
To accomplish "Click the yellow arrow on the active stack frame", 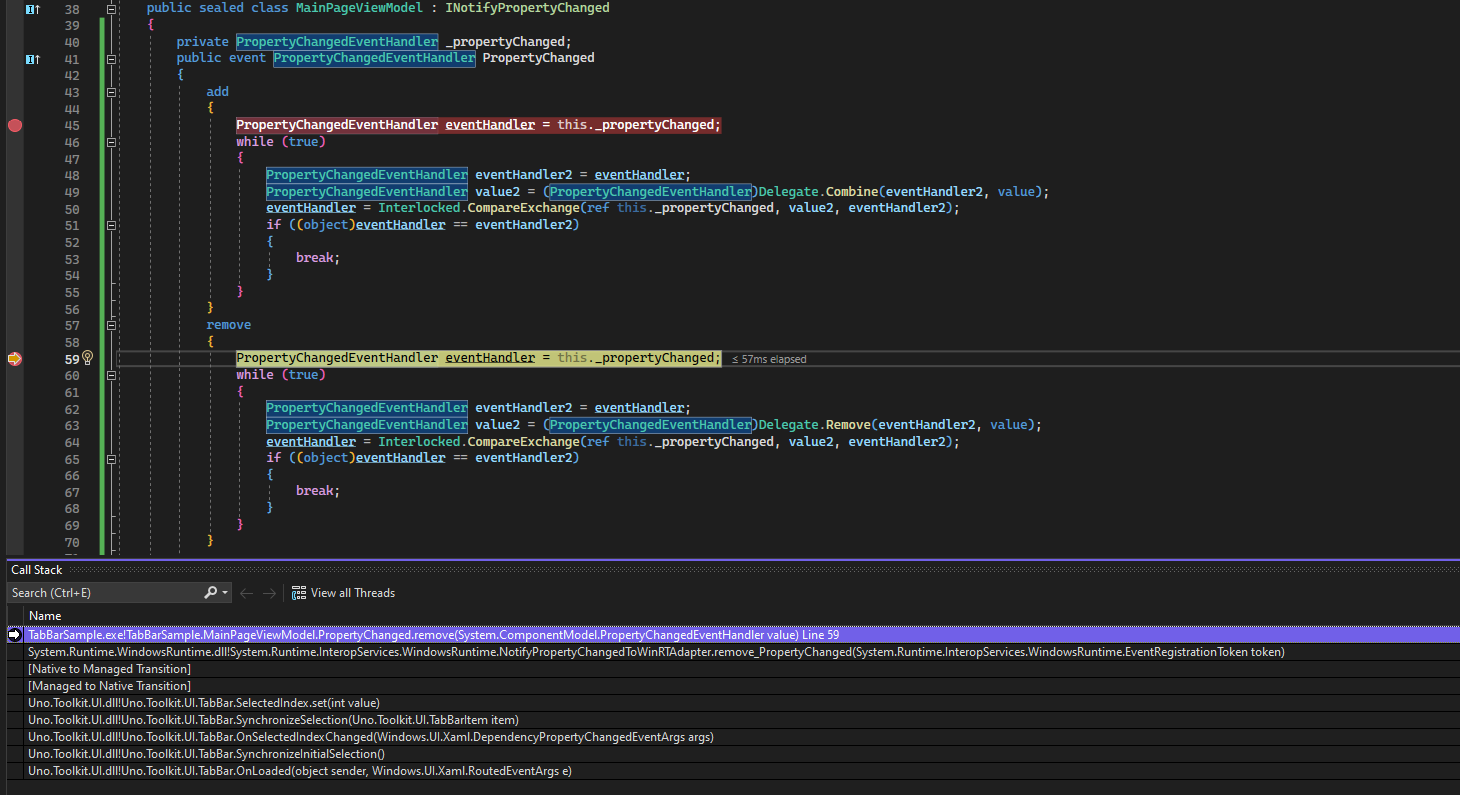I will (13, 634).
